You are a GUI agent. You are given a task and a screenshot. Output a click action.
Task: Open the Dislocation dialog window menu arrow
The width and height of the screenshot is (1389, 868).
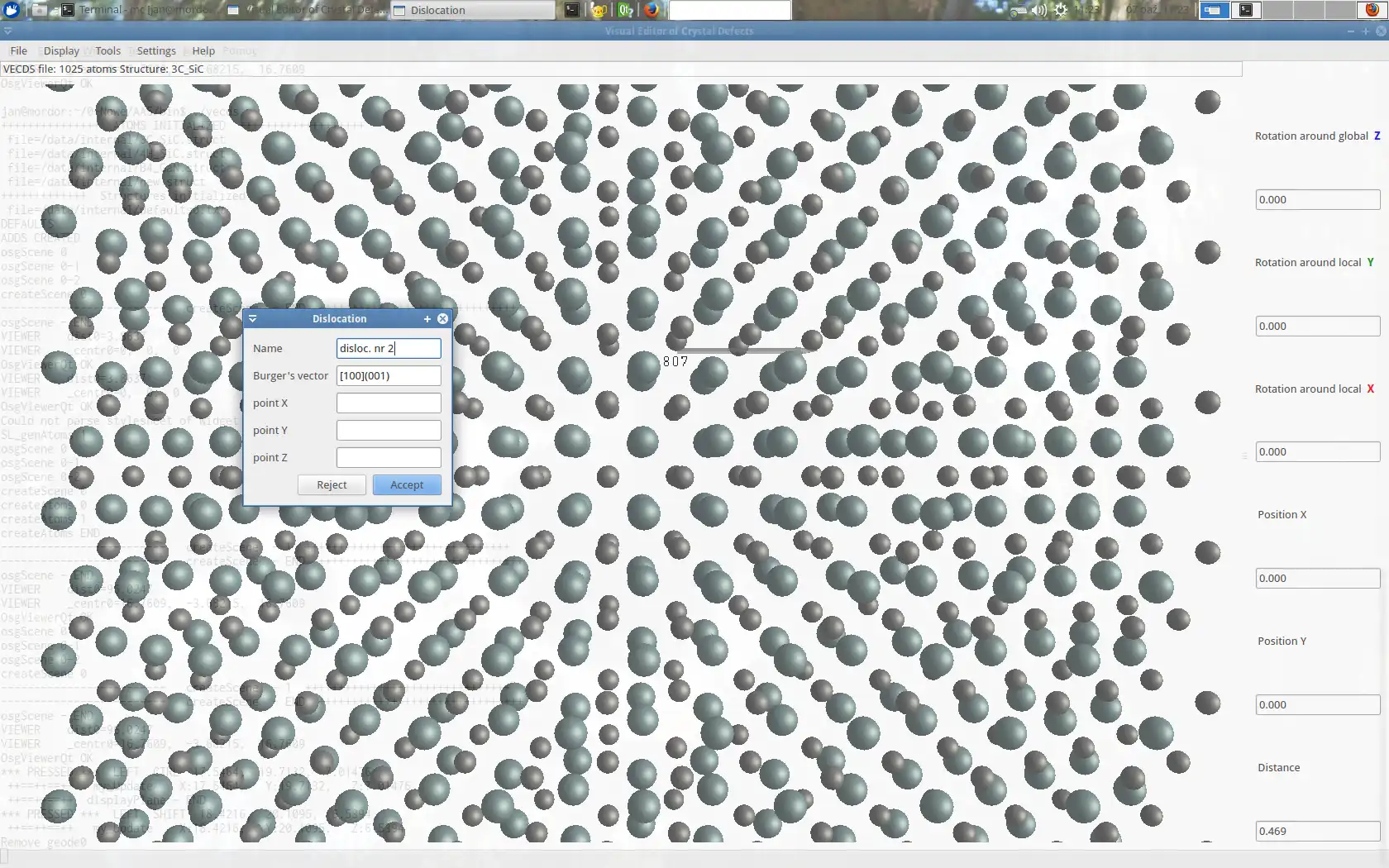(253, 318)
